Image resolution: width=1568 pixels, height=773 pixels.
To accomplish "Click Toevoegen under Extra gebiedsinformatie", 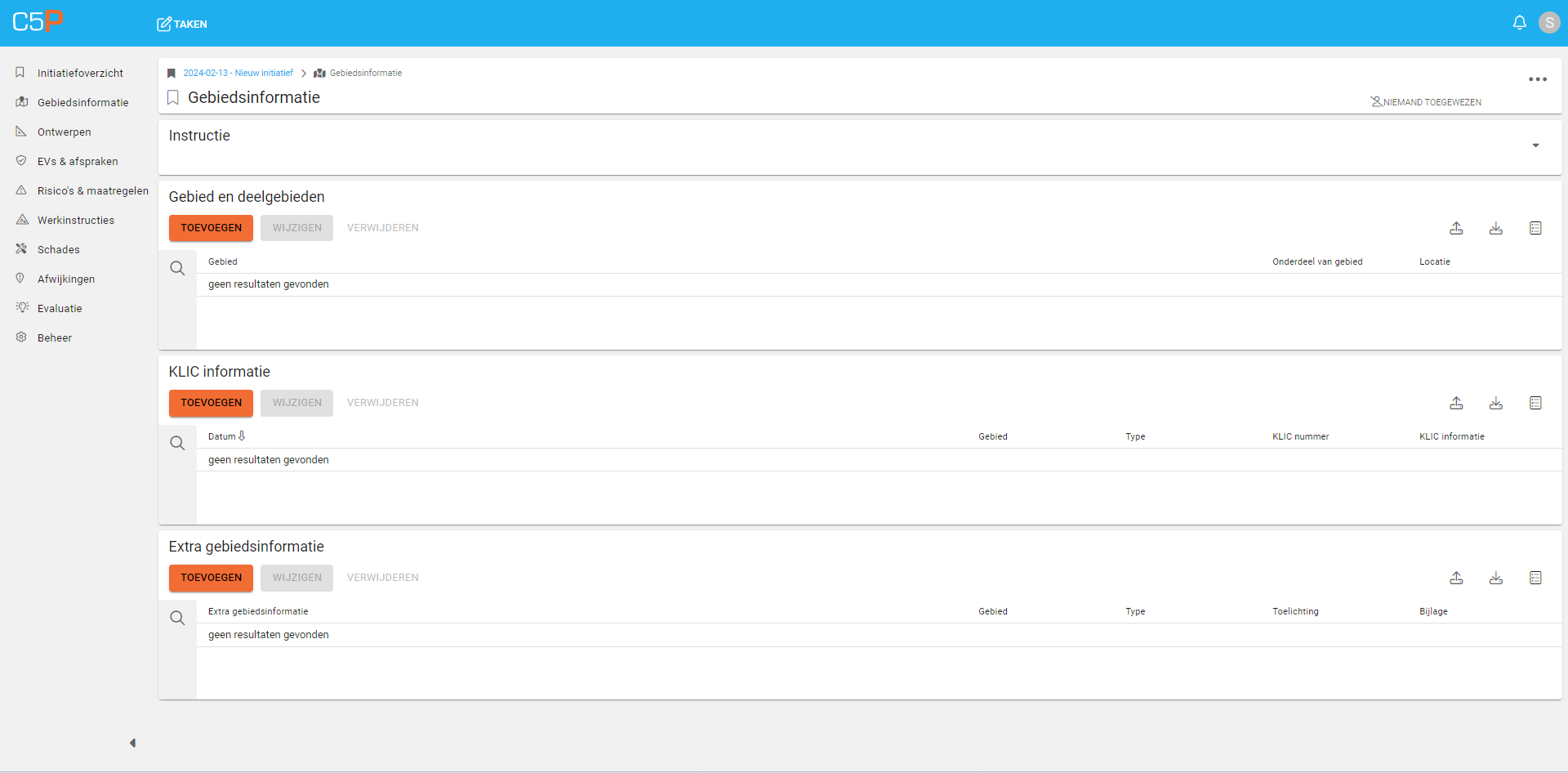I will (x=211, y=578).
